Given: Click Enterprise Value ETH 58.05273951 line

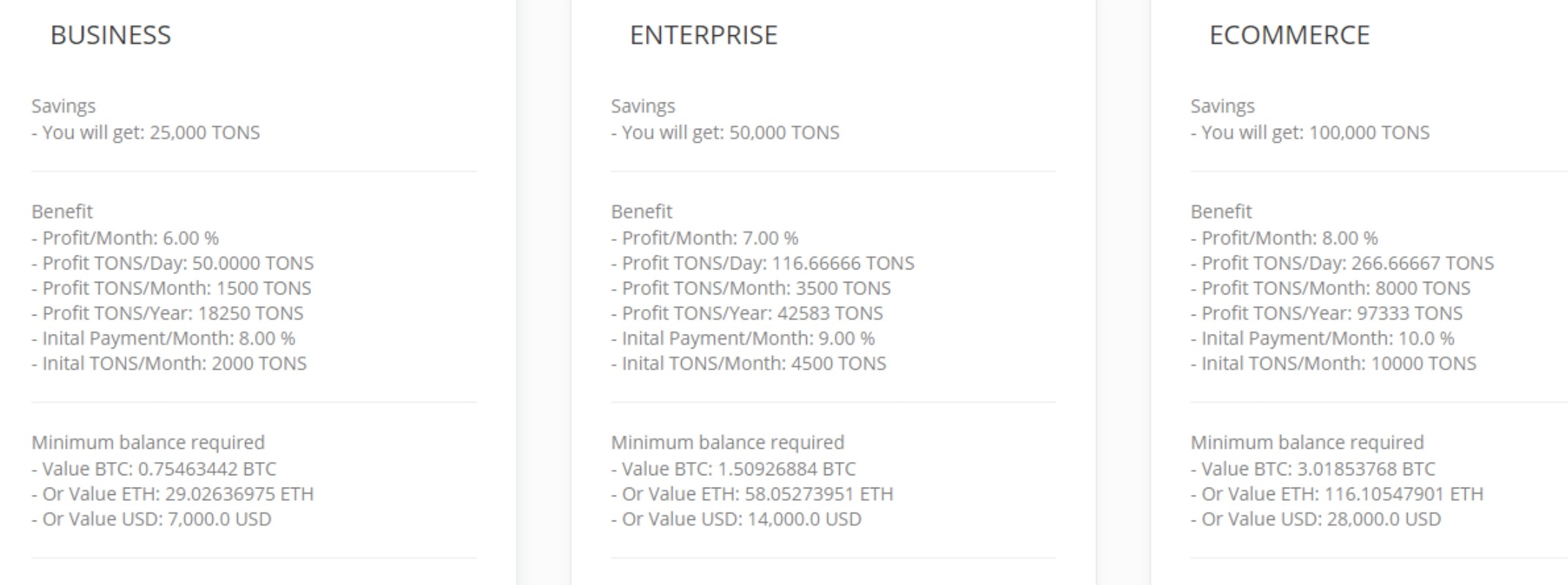Looking at the screenshot, I should tap(752, 494).
